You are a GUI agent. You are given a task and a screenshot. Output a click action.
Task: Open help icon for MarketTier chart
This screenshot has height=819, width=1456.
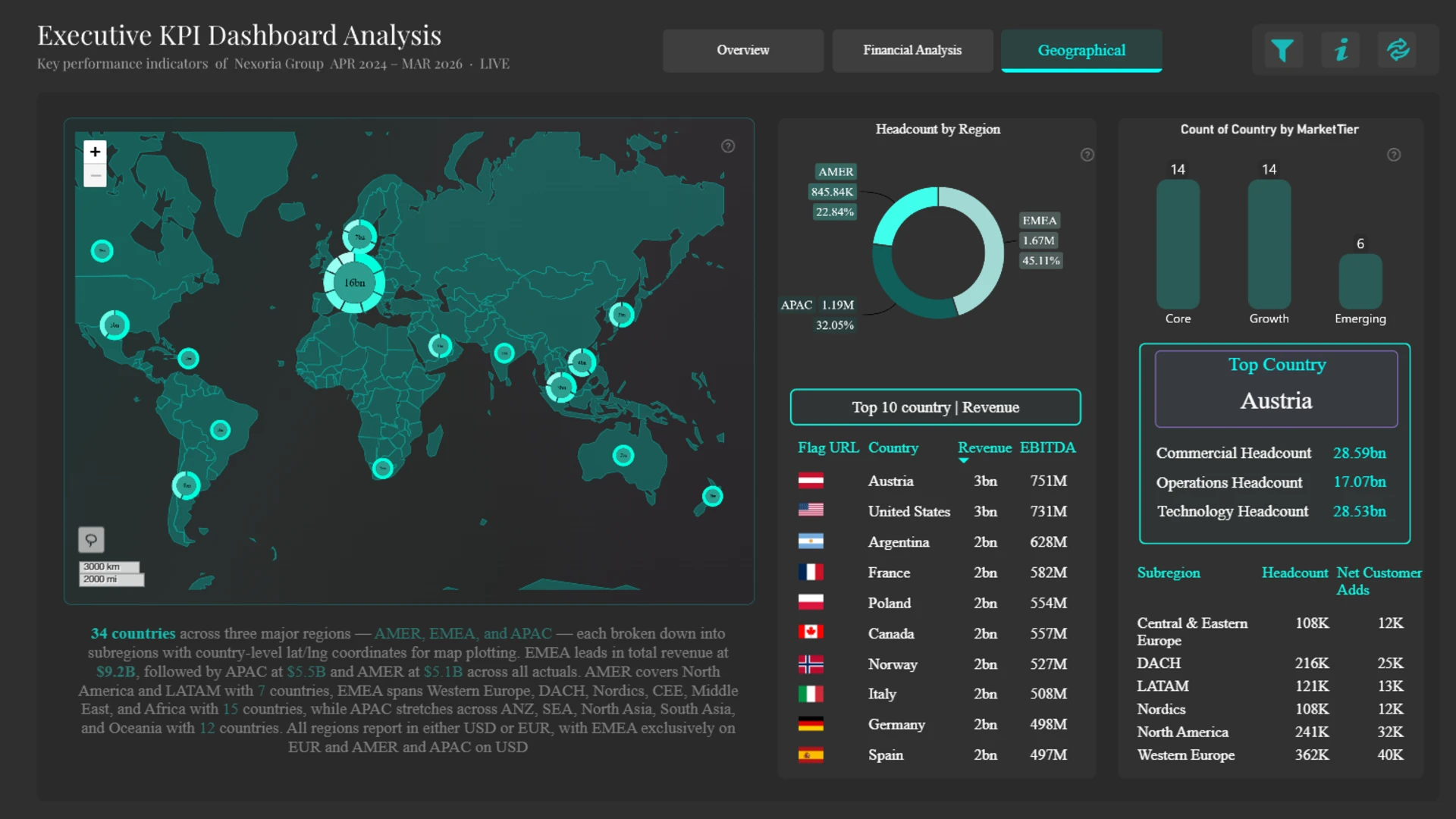click(1394, 155)
